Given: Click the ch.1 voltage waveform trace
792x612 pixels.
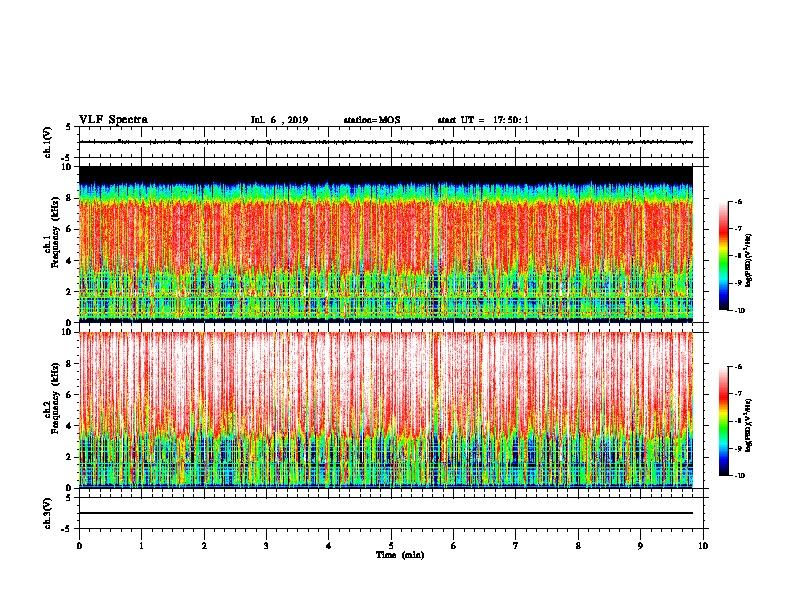Looking at the screenshot, I should coord(386,142).
